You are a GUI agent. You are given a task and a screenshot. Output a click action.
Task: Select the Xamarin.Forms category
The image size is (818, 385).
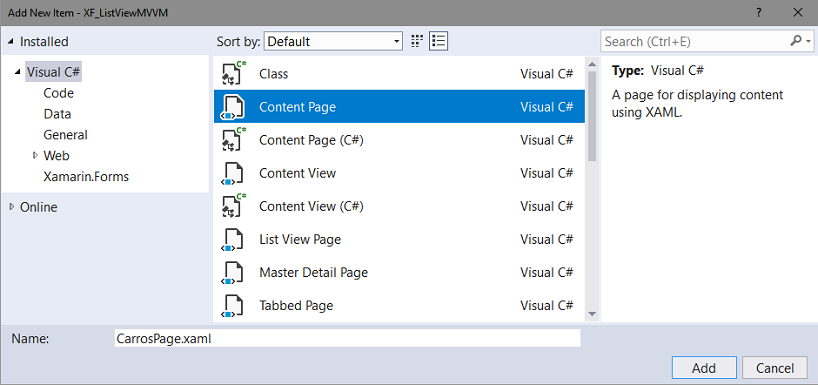tap(86, 176)
